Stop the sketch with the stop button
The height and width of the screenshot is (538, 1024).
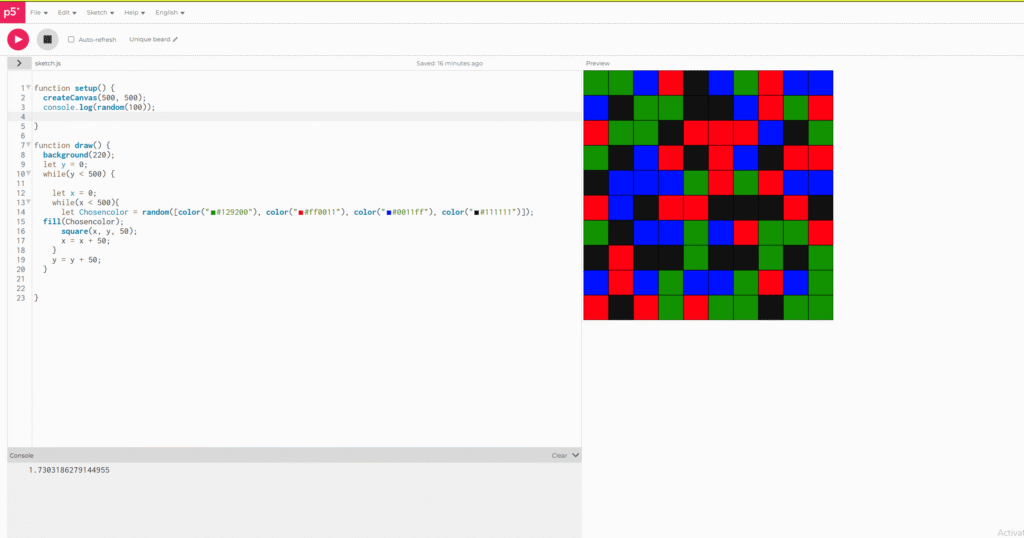(47, 39)
